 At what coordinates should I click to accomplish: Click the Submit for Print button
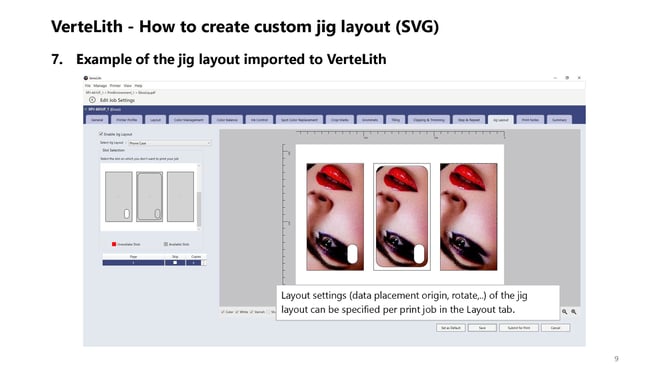pyautogui.click(x=519, y=328)
